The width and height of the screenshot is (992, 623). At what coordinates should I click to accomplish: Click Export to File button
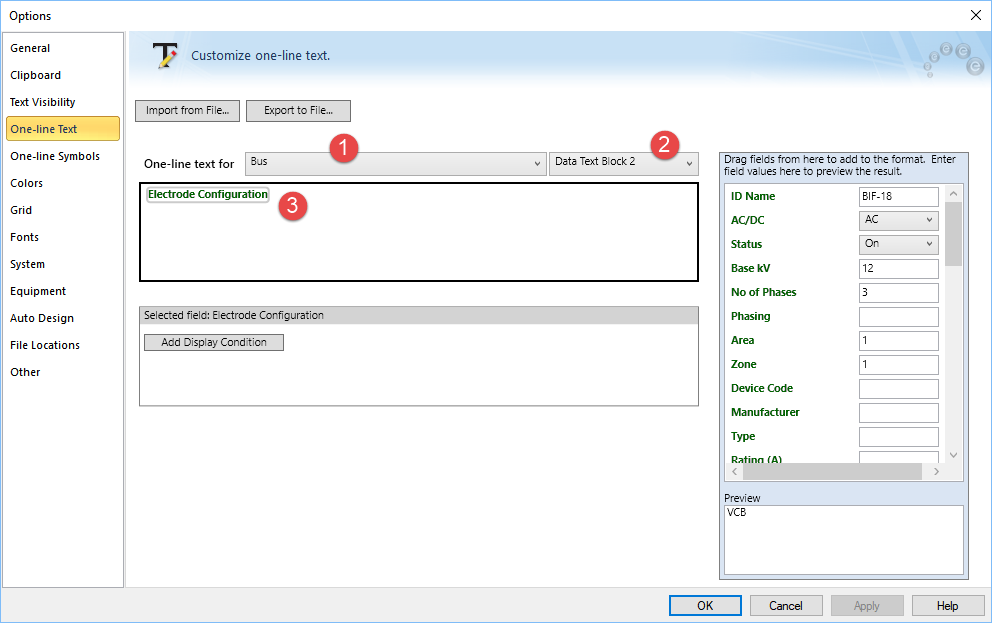298,111
